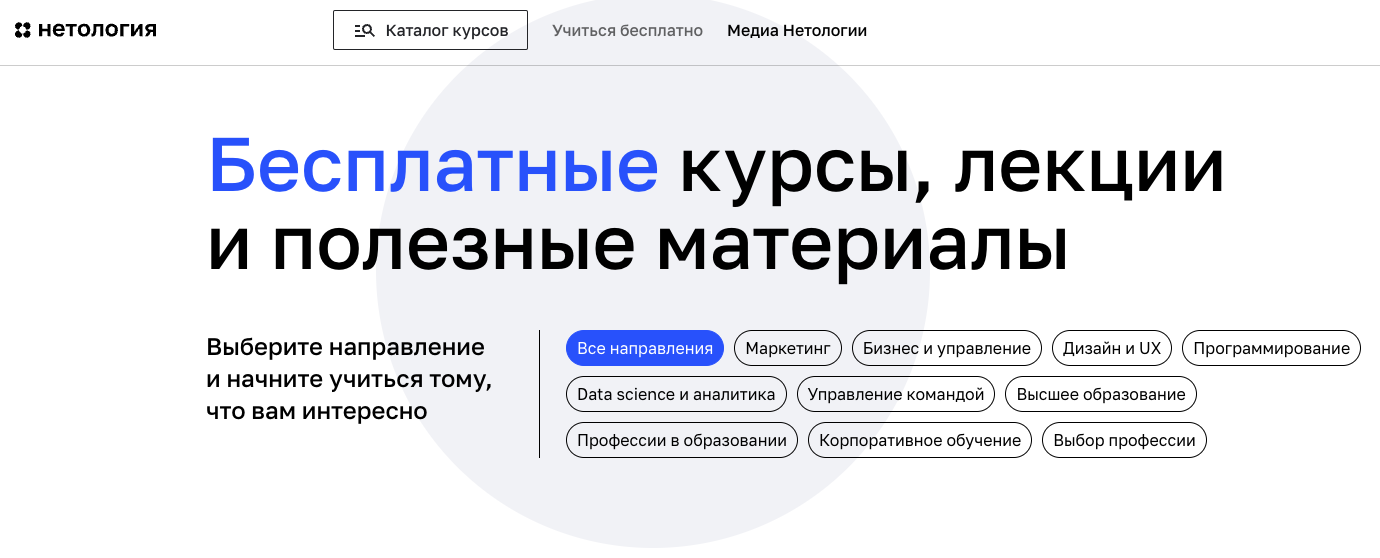
Task: Choose the Высшее образование filter
Action: (1101, 394)
